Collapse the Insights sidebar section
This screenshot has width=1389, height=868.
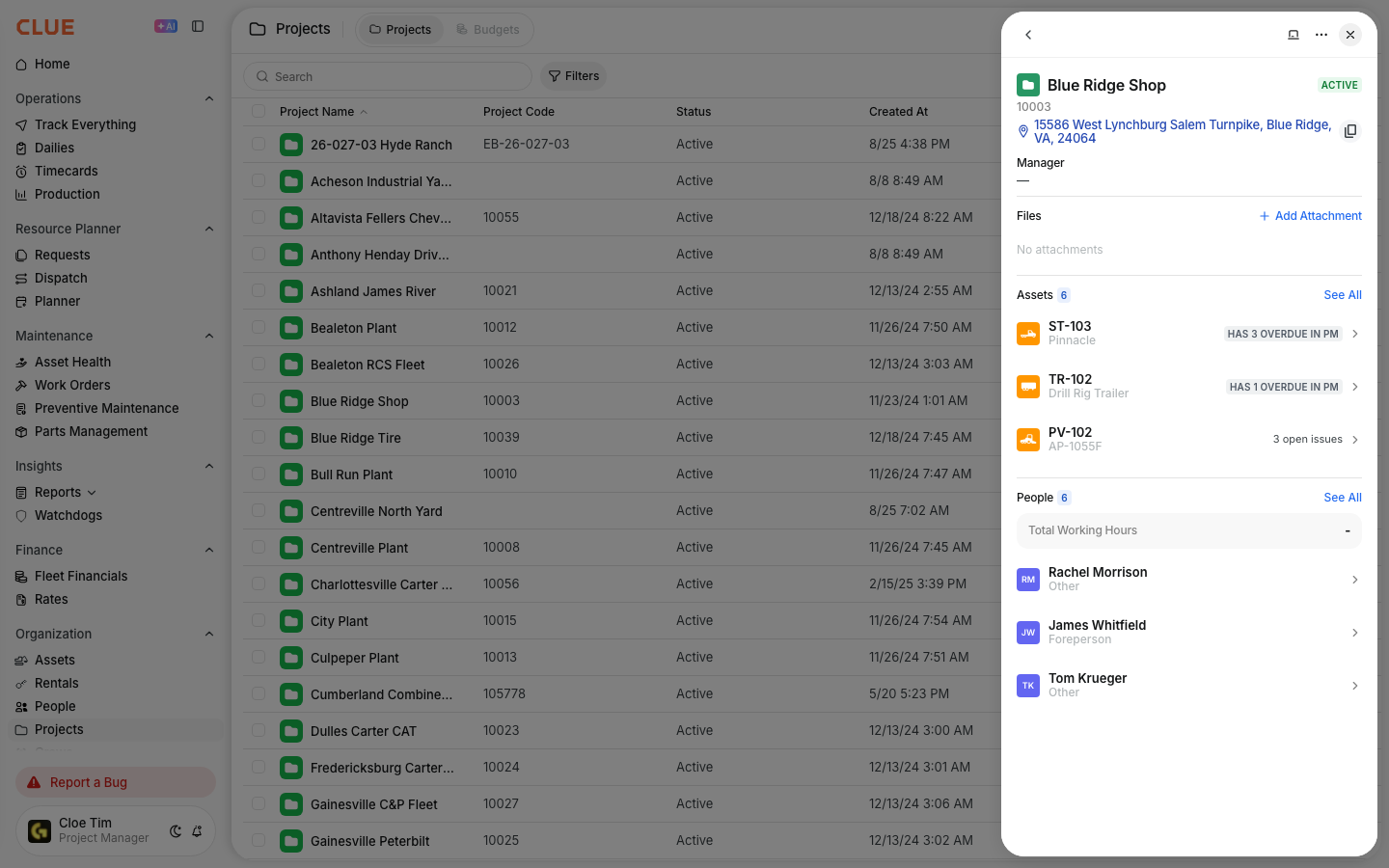coord(209,466)
